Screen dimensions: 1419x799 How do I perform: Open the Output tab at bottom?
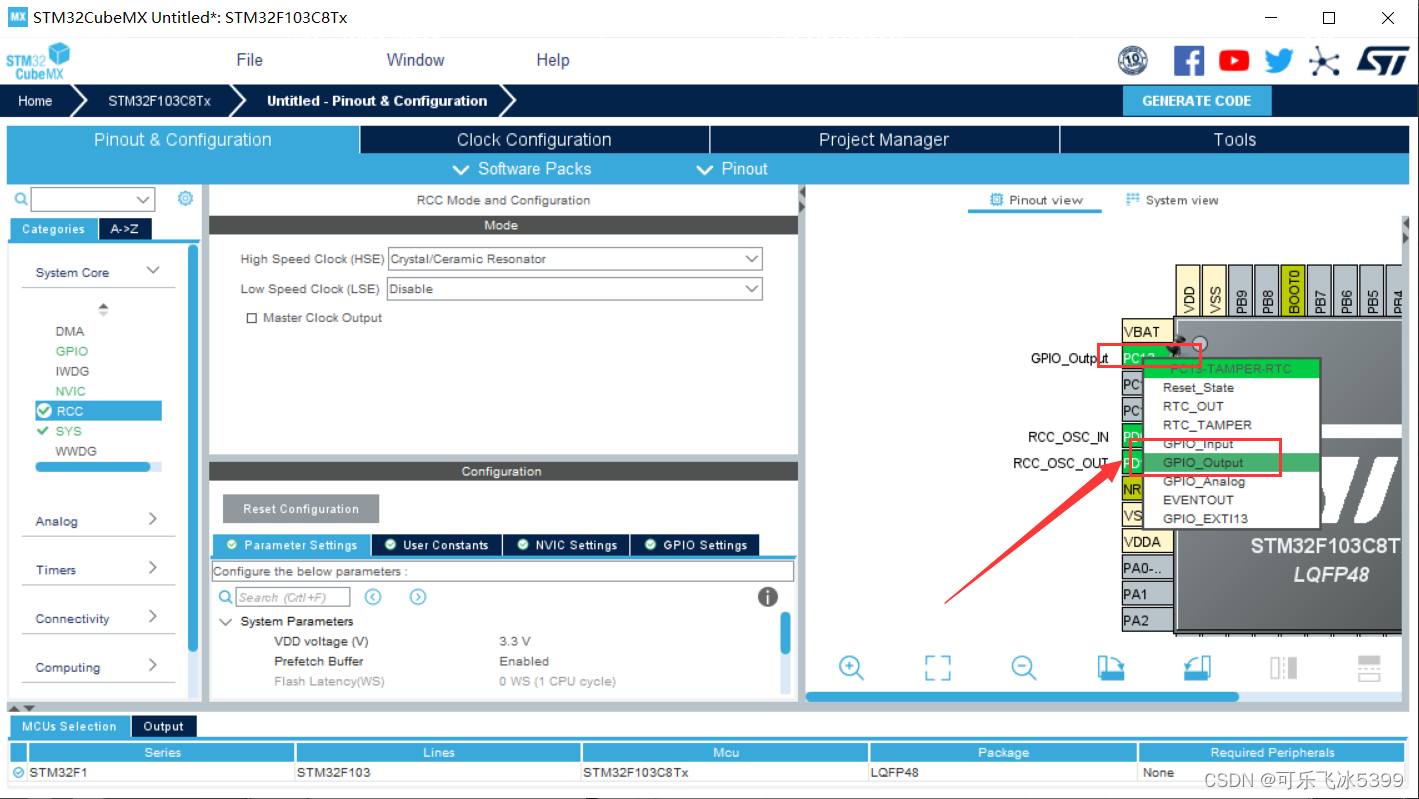(x=163, y=727)
